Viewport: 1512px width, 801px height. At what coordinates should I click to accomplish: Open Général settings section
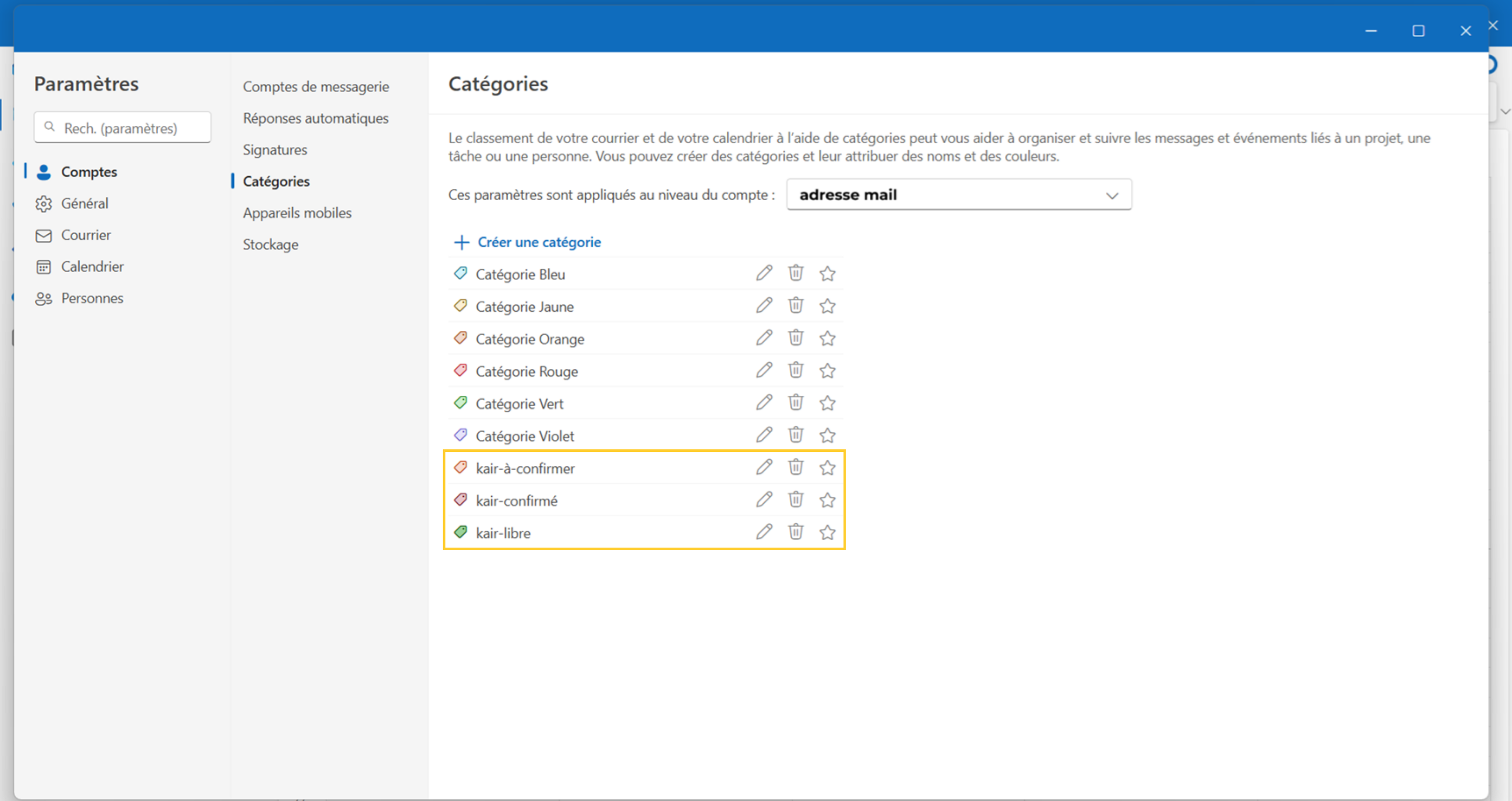pos(85,204)
